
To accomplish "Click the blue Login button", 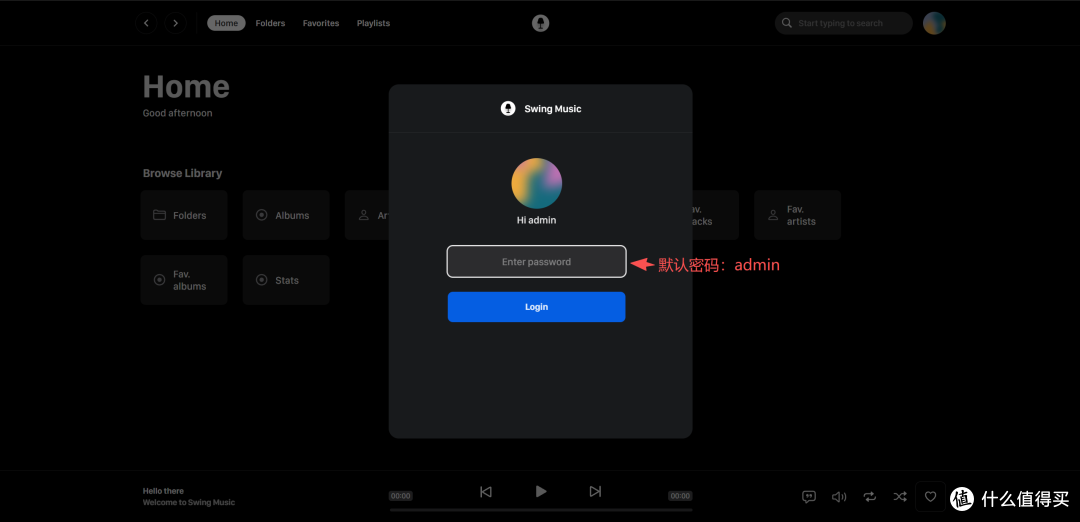I will [537, 307].
